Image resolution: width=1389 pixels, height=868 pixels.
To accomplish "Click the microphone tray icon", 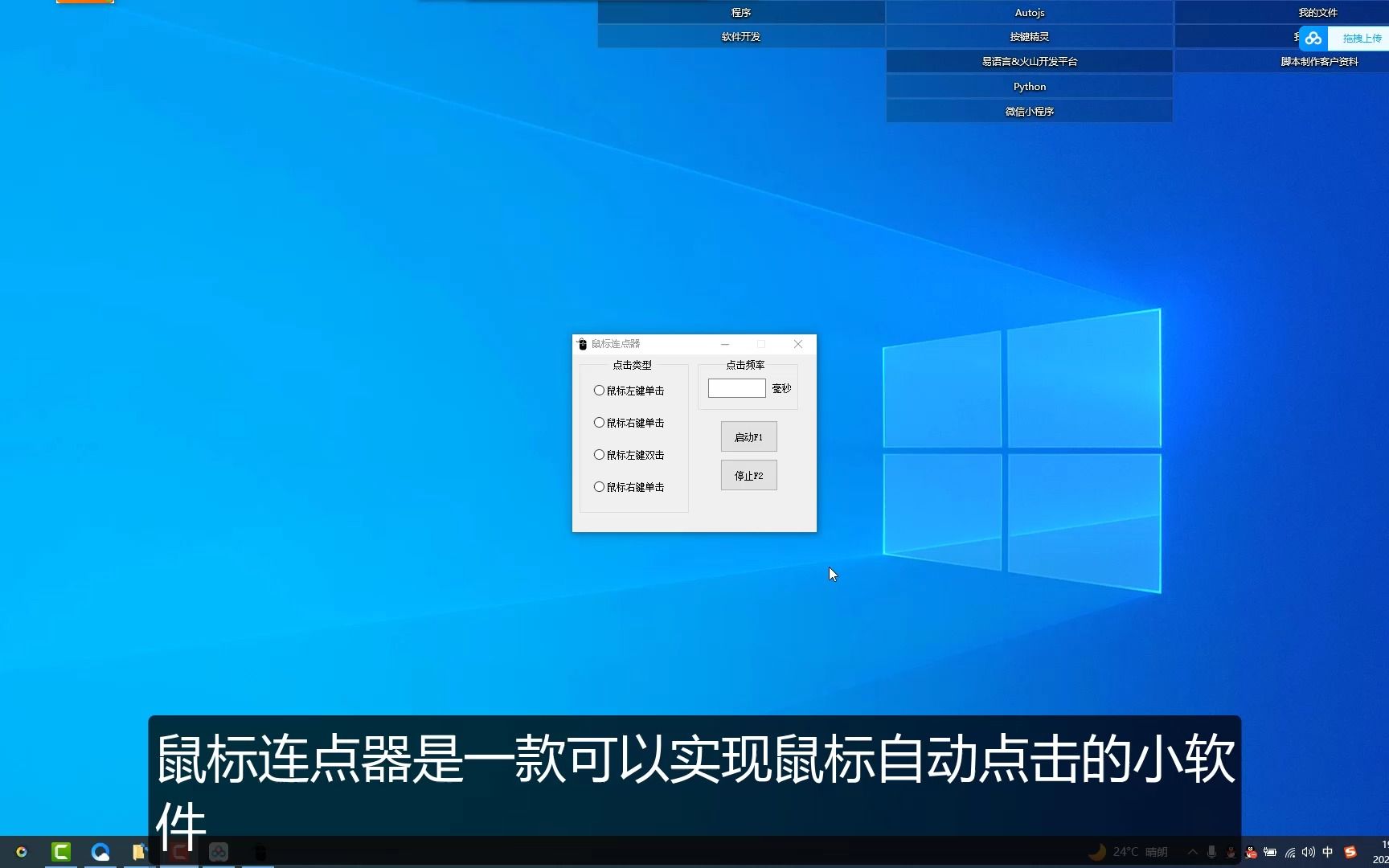I will click(x=1211, y=852).
